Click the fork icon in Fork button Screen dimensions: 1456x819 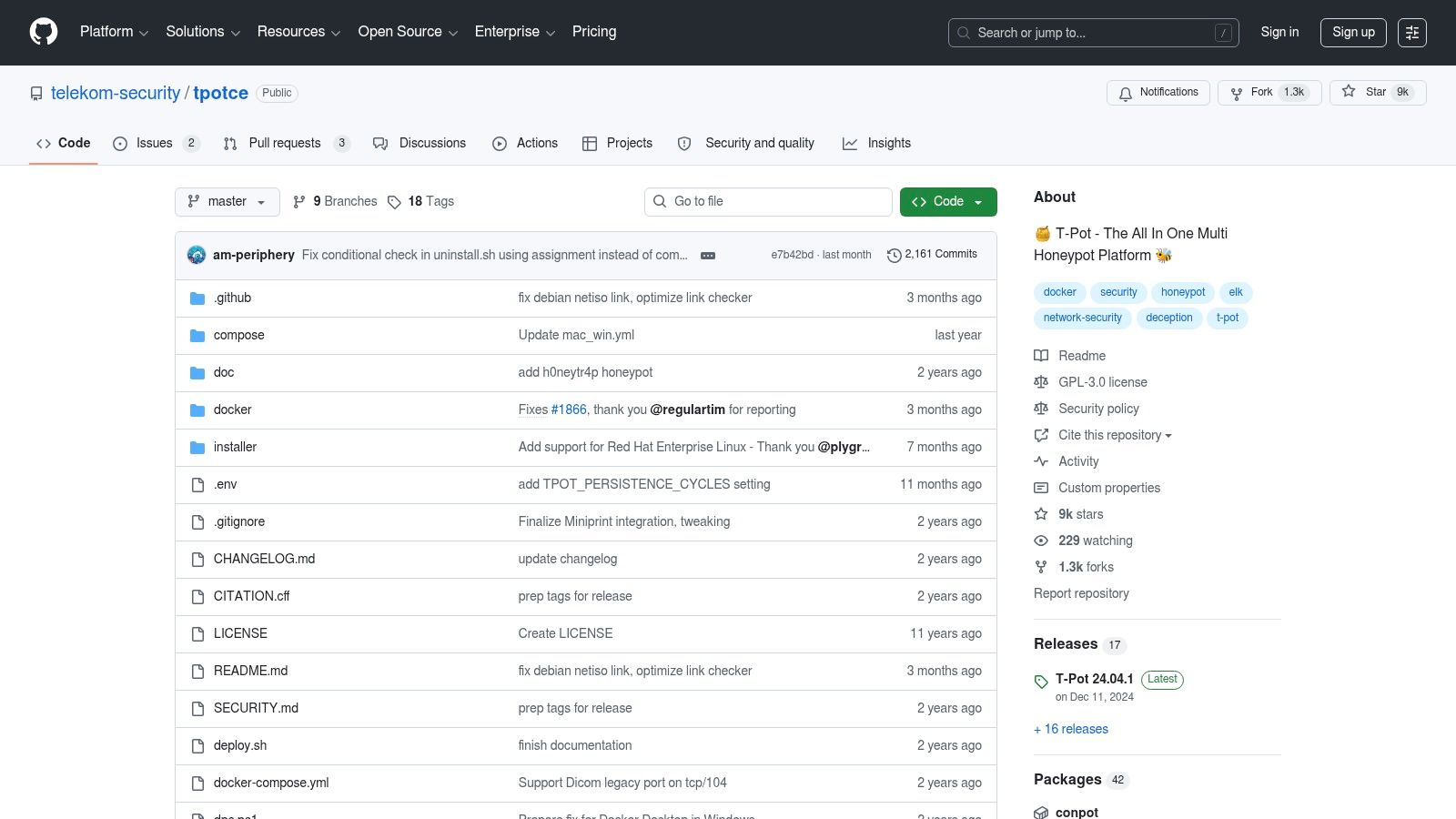(1236, 93)
